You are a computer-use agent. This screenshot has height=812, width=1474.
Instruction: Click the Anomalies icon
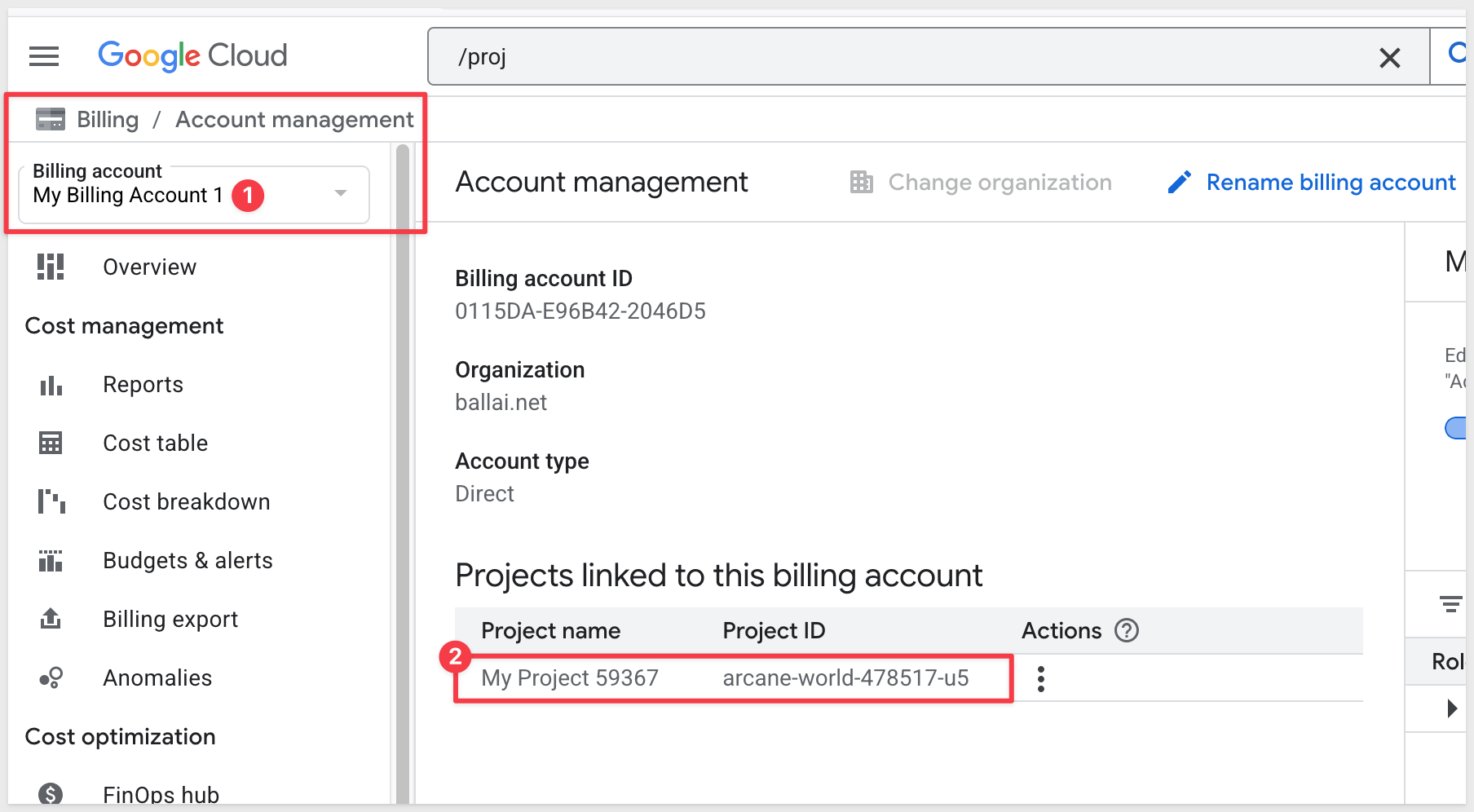pyautogui.click(x=51, y=678)
